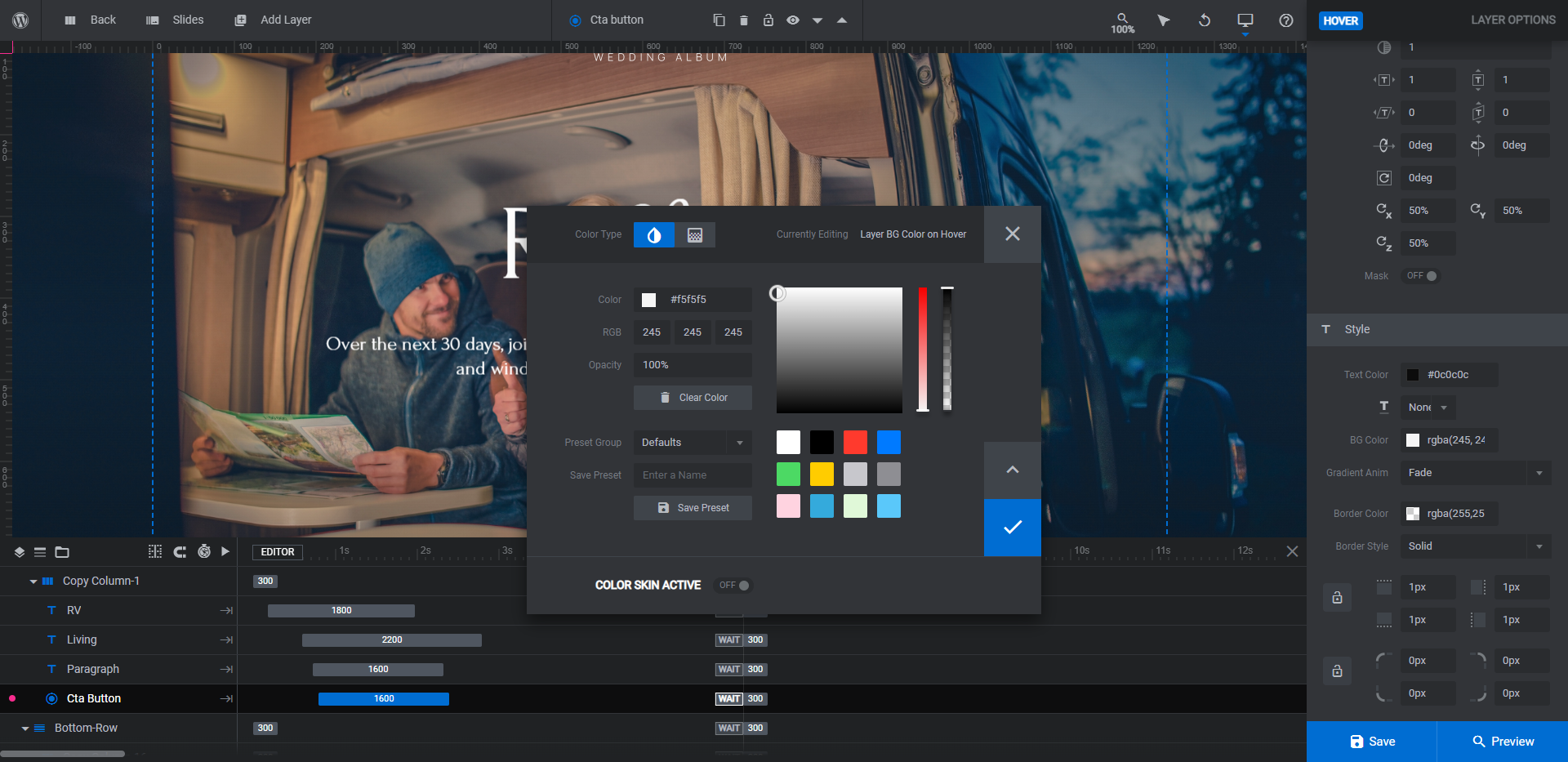Lock the Cta button layer

768,20
